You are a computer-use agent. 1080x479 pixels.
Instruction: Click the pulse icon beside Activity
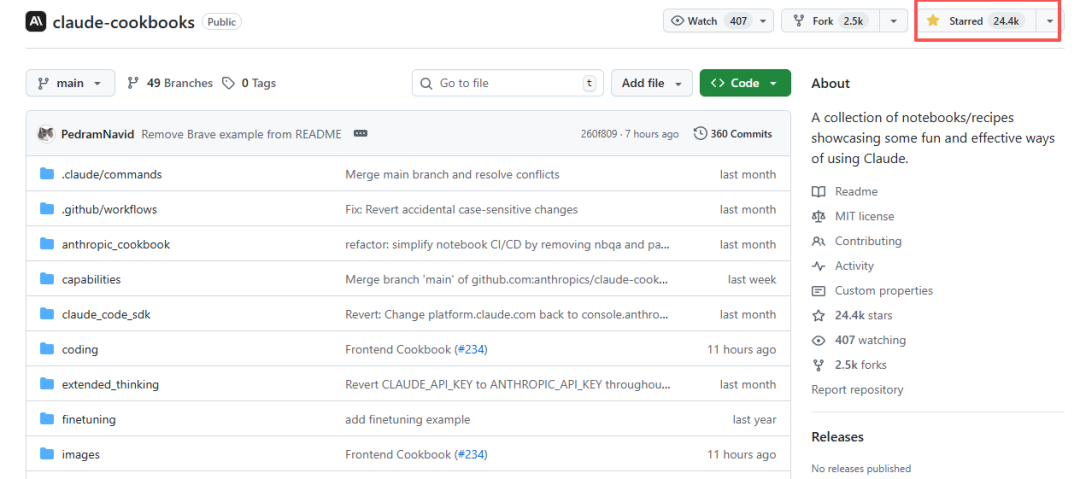click(818, 266)
